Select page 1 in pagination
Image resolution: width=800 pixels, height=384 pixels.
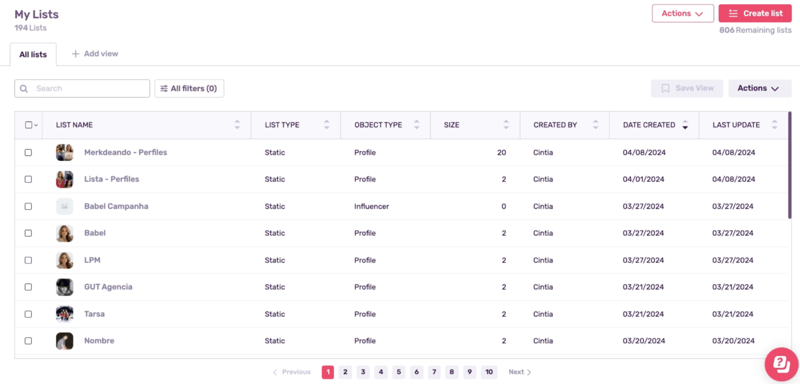(x=328, y=372)
